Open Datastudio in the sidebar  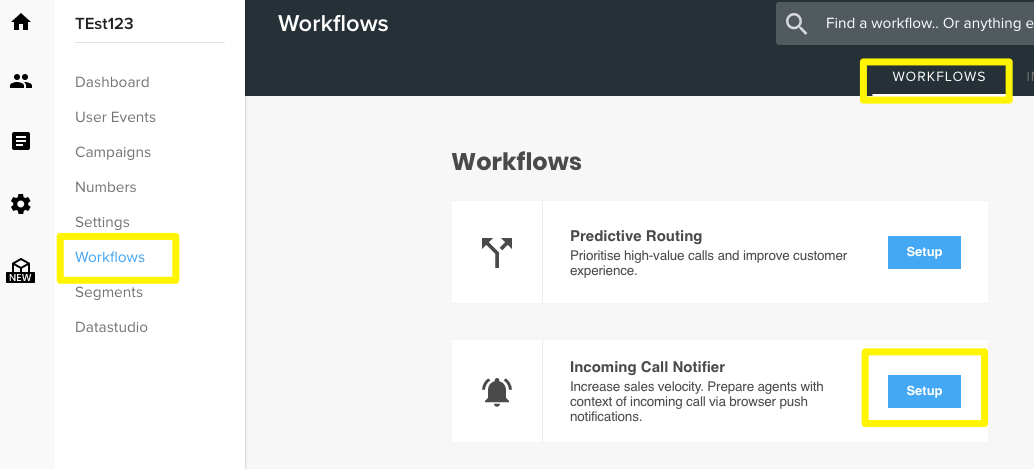click(x=111, y=327)
